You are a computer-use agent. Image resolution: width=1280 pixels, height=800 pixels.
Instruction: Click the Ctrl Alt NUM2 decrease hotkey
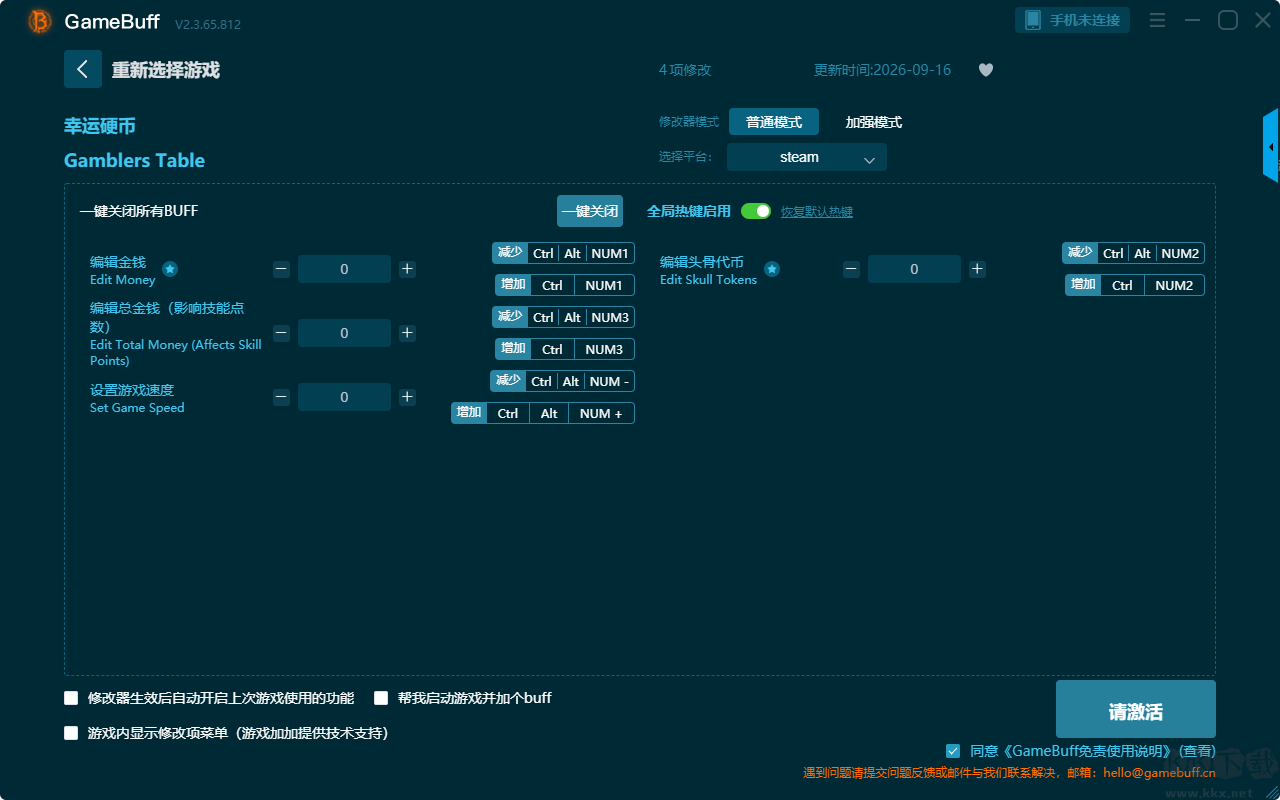(x=1133, y=253)
